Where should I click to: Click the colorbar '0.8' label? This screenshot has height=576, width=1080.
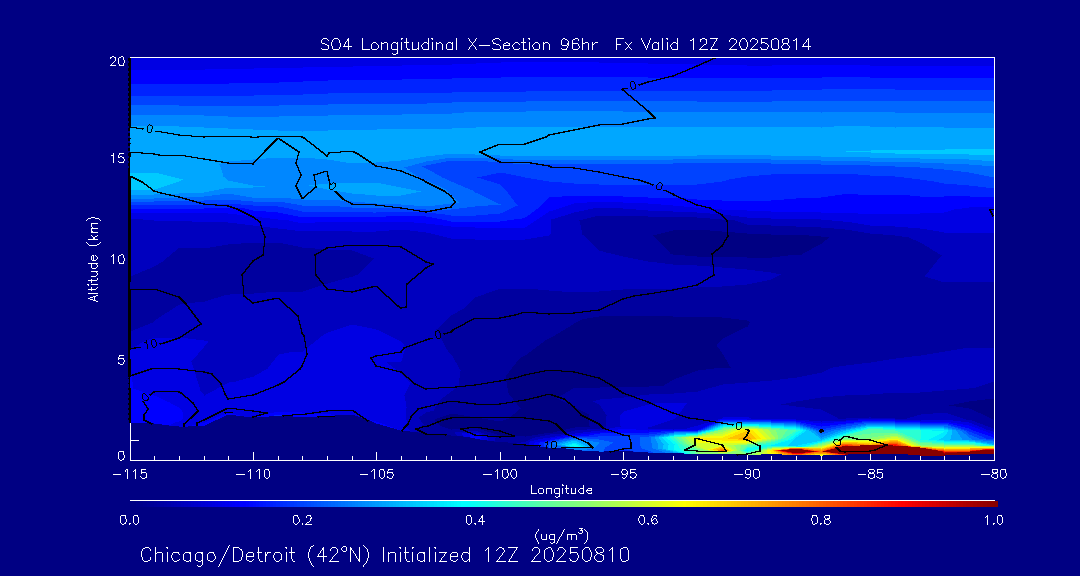pyautogui.click(x=822, y=521)
